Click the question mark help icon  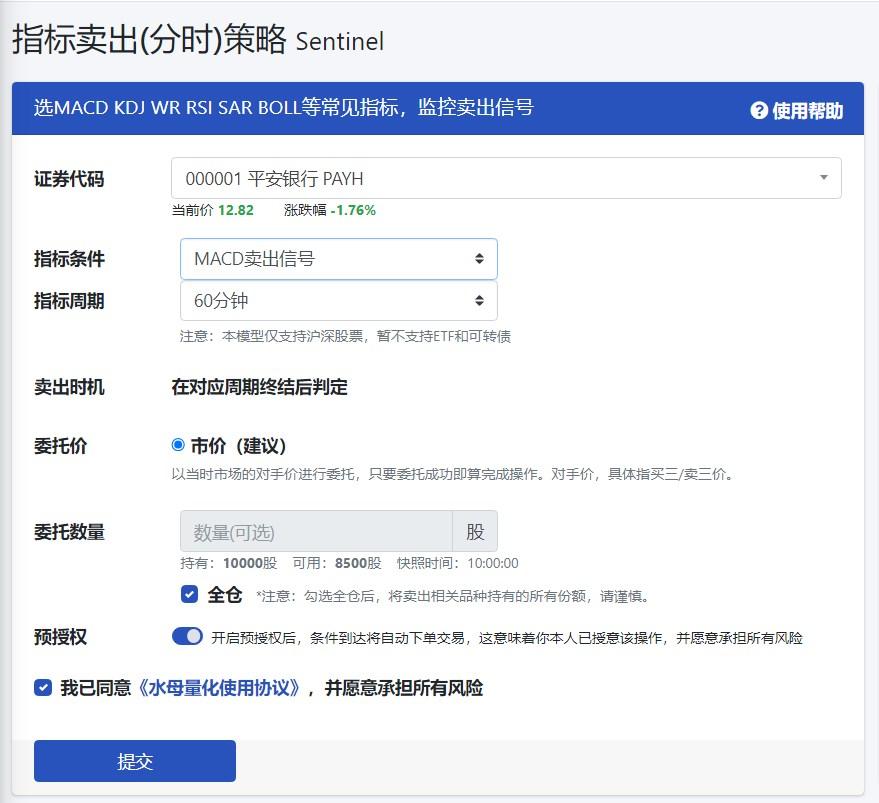click(x=762, y=110)
